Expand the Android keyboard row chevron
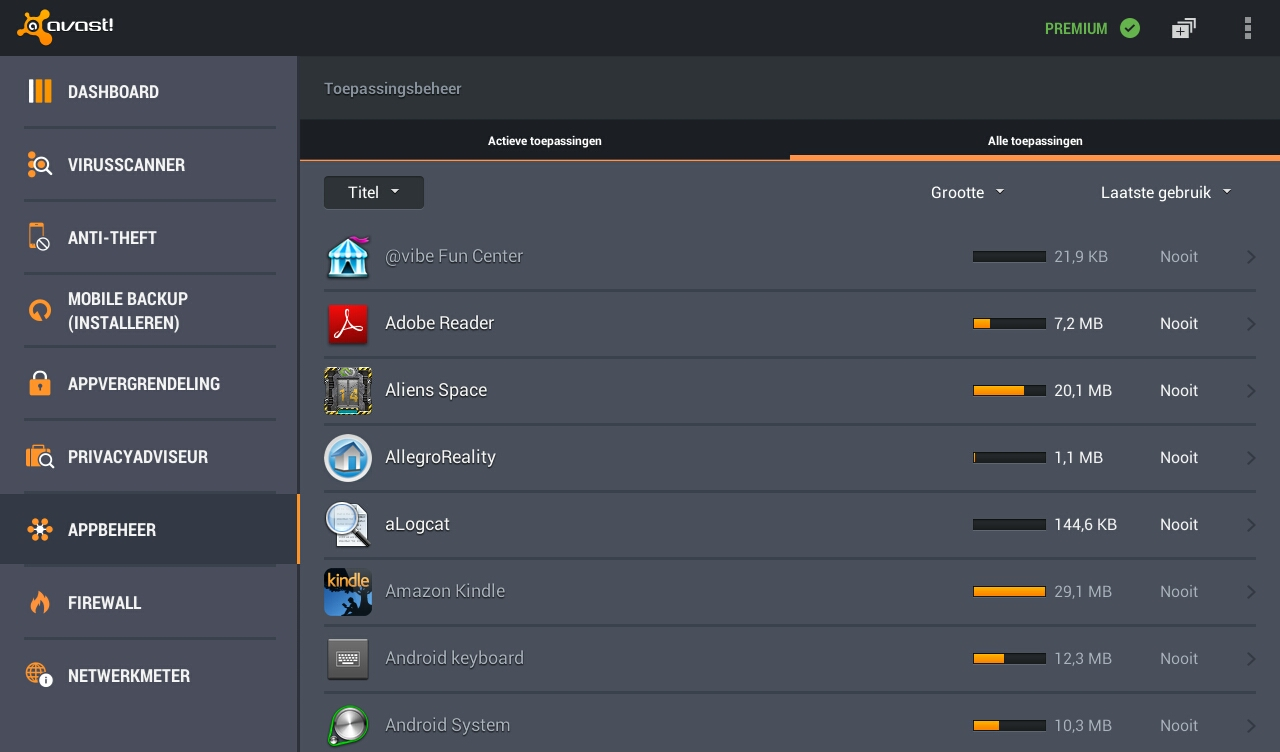 pos(1251,659)
